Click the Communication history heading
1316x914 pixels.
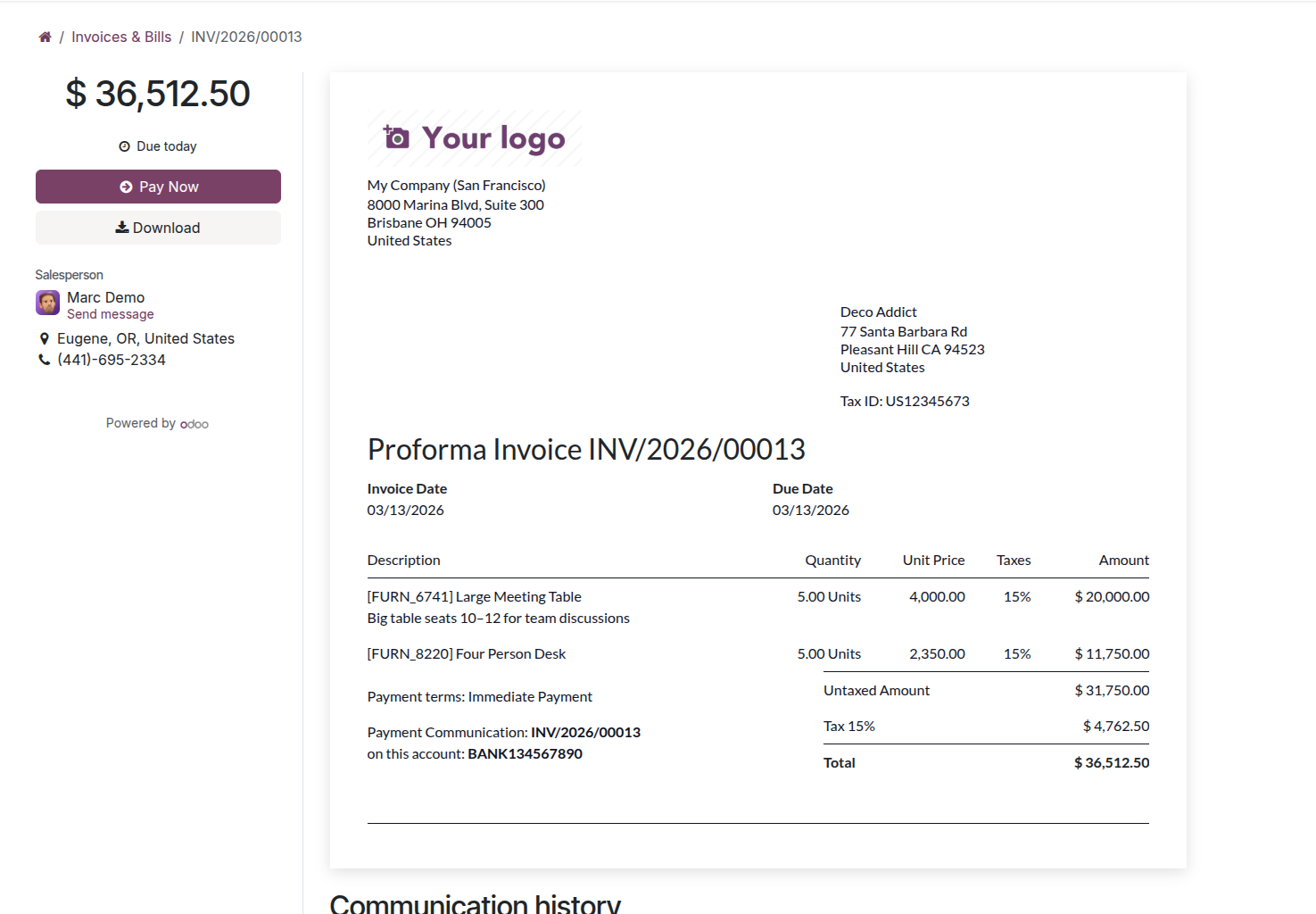[x=476, y=903]
